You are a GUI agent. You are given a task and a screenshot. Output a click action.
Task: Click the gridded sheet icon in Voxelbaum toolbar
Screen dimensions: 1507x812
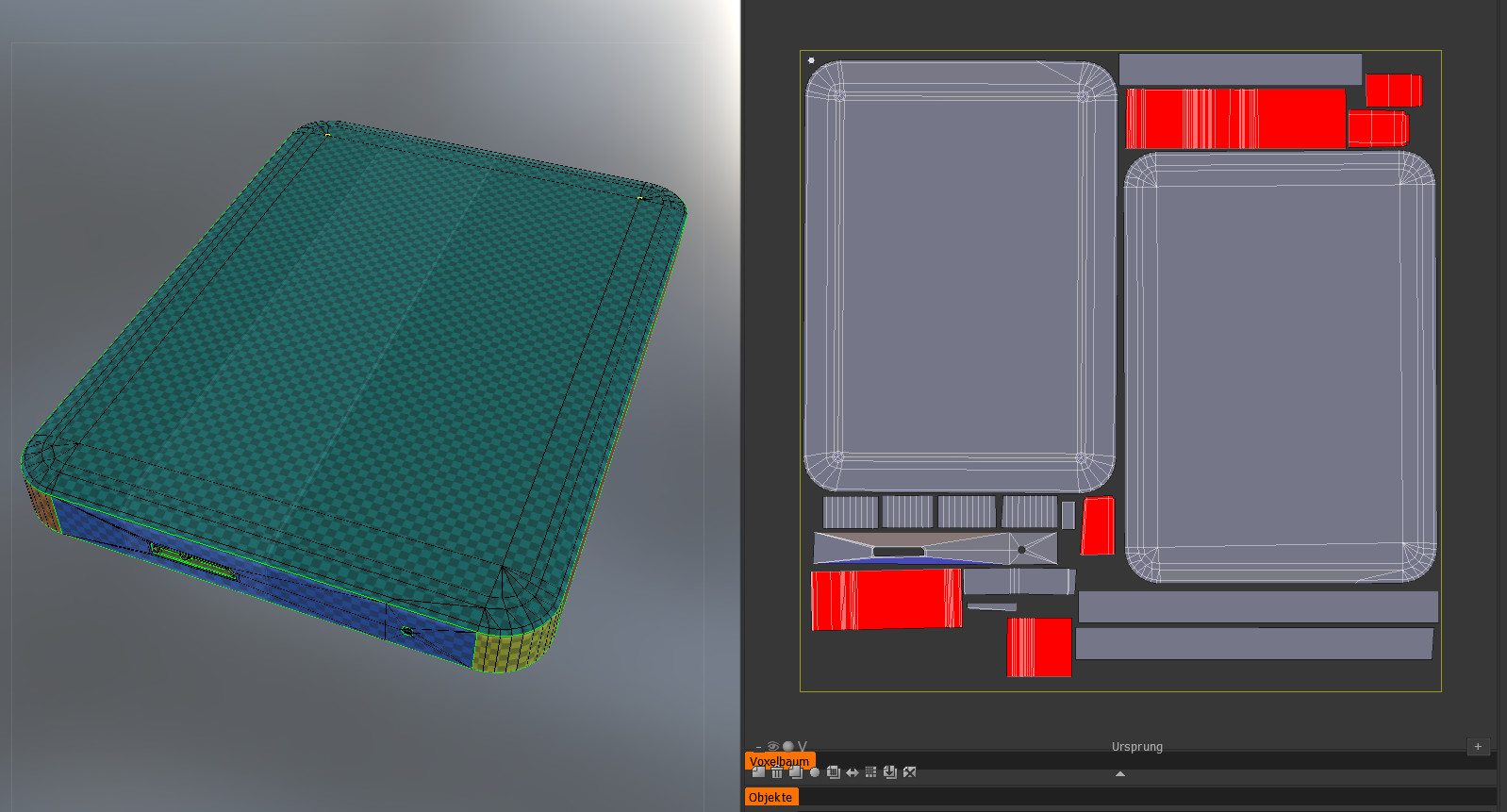pyautogui.click(x=834, y=772)
